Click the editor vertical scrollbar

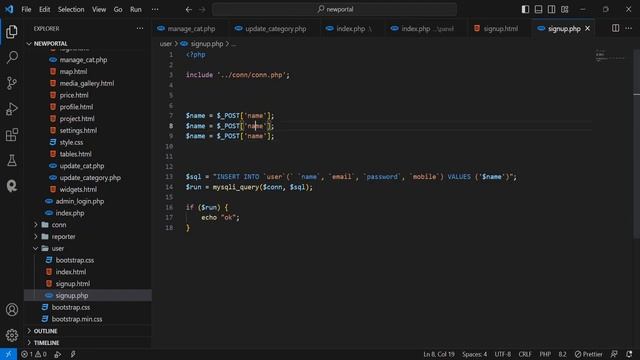(637, 143)
